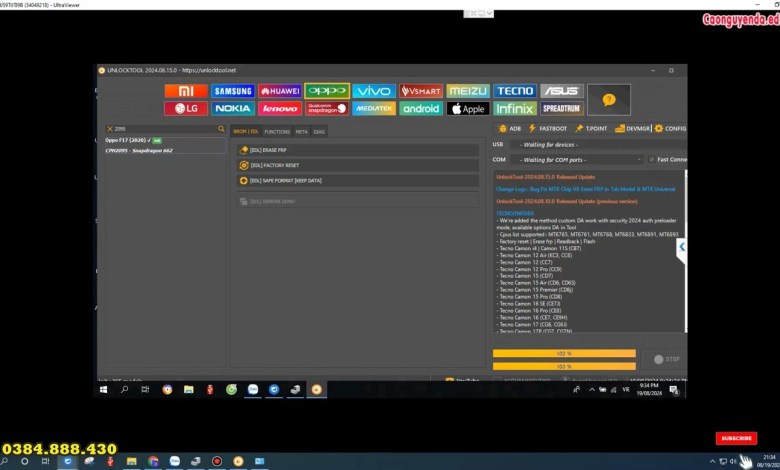Select the Apple brand icon
This screenshot has height=470, width=780.
click(x=467, y=108)
